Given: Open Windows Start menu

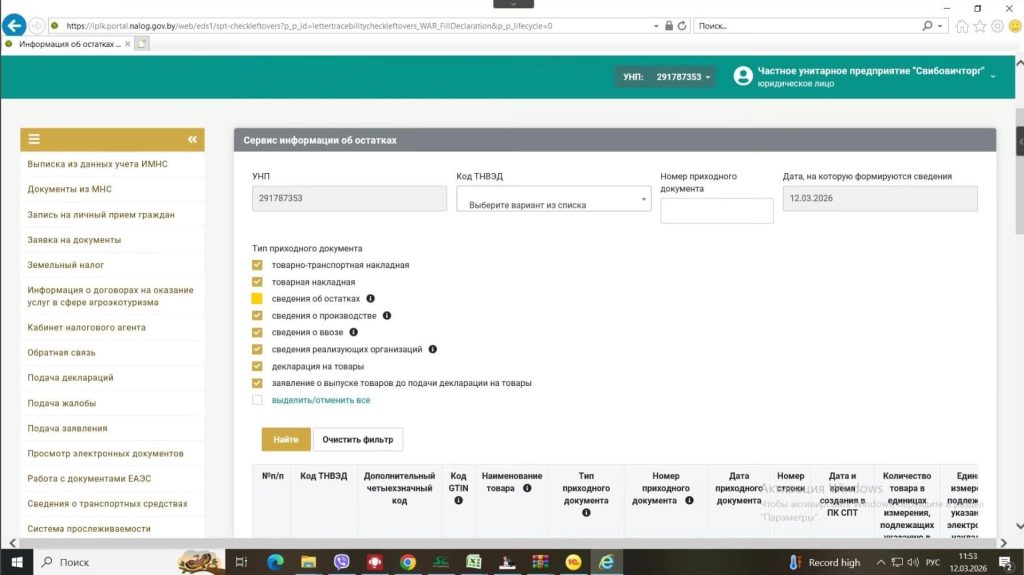Looking at the screenshot, I should click(17, 562).
